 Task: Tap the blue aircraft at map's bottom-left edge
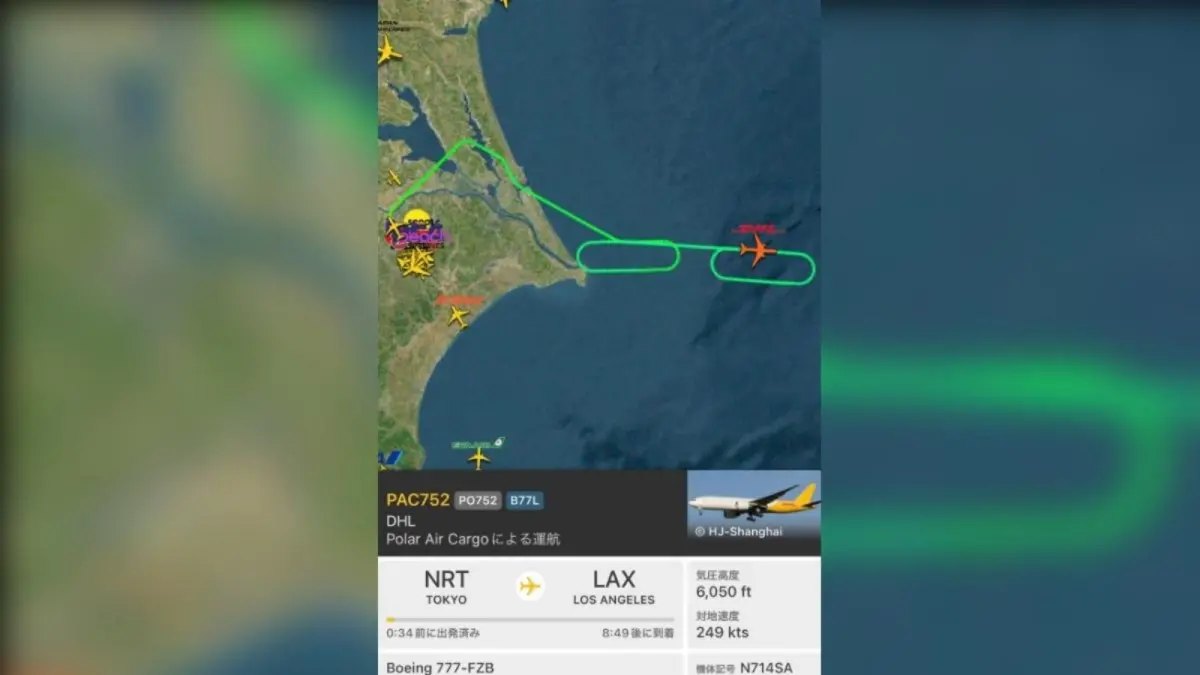coord(388,458)
